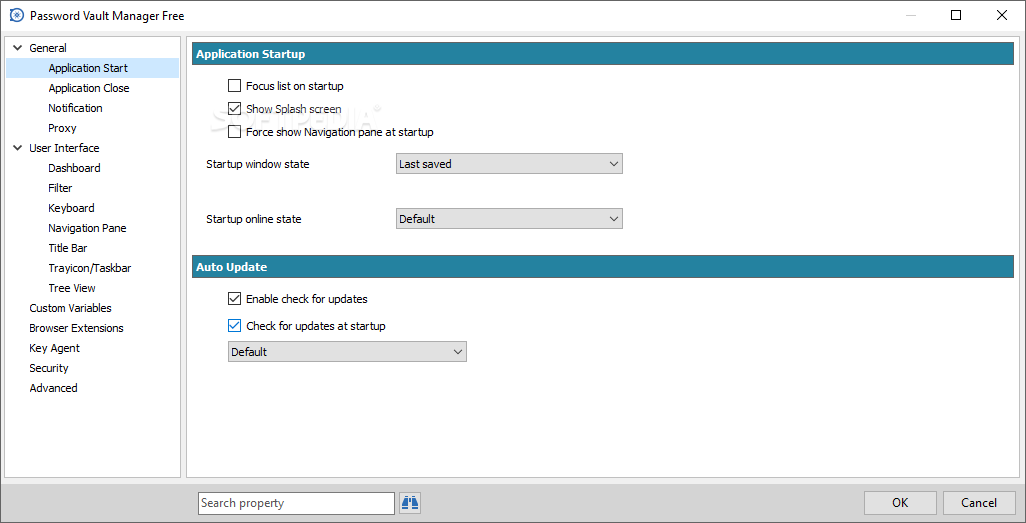This screenshot has height=523, width=1026.
Task: Toggle Check for updates at startup
Action: [234, 325]
